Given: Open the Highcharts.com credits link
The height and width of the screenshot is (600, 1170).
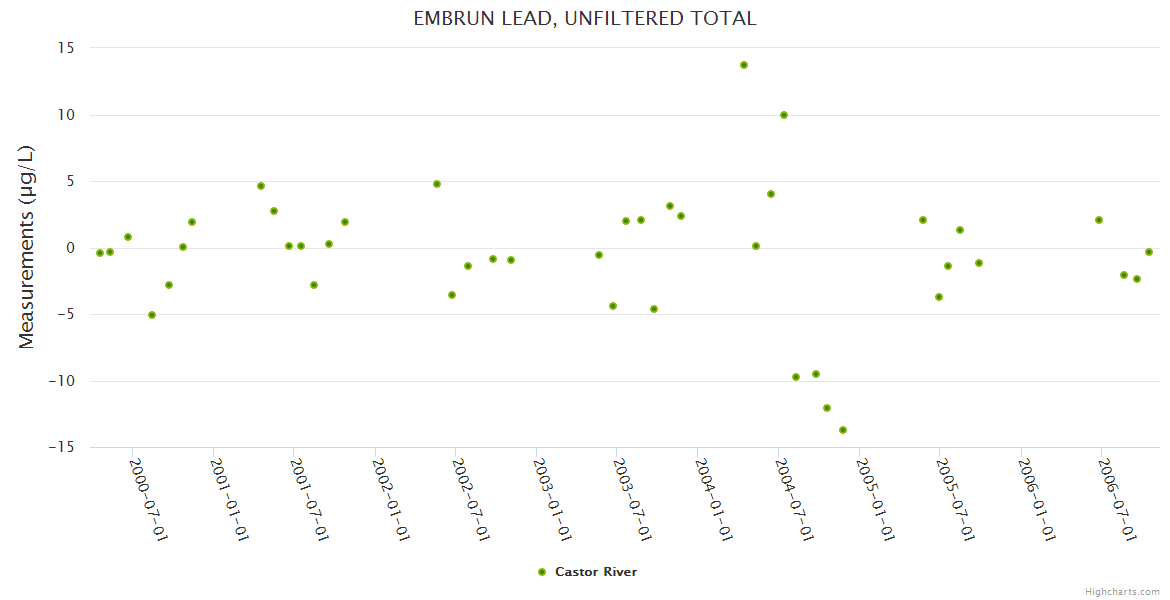Looking at the screenshot, I should [1122, 591].
